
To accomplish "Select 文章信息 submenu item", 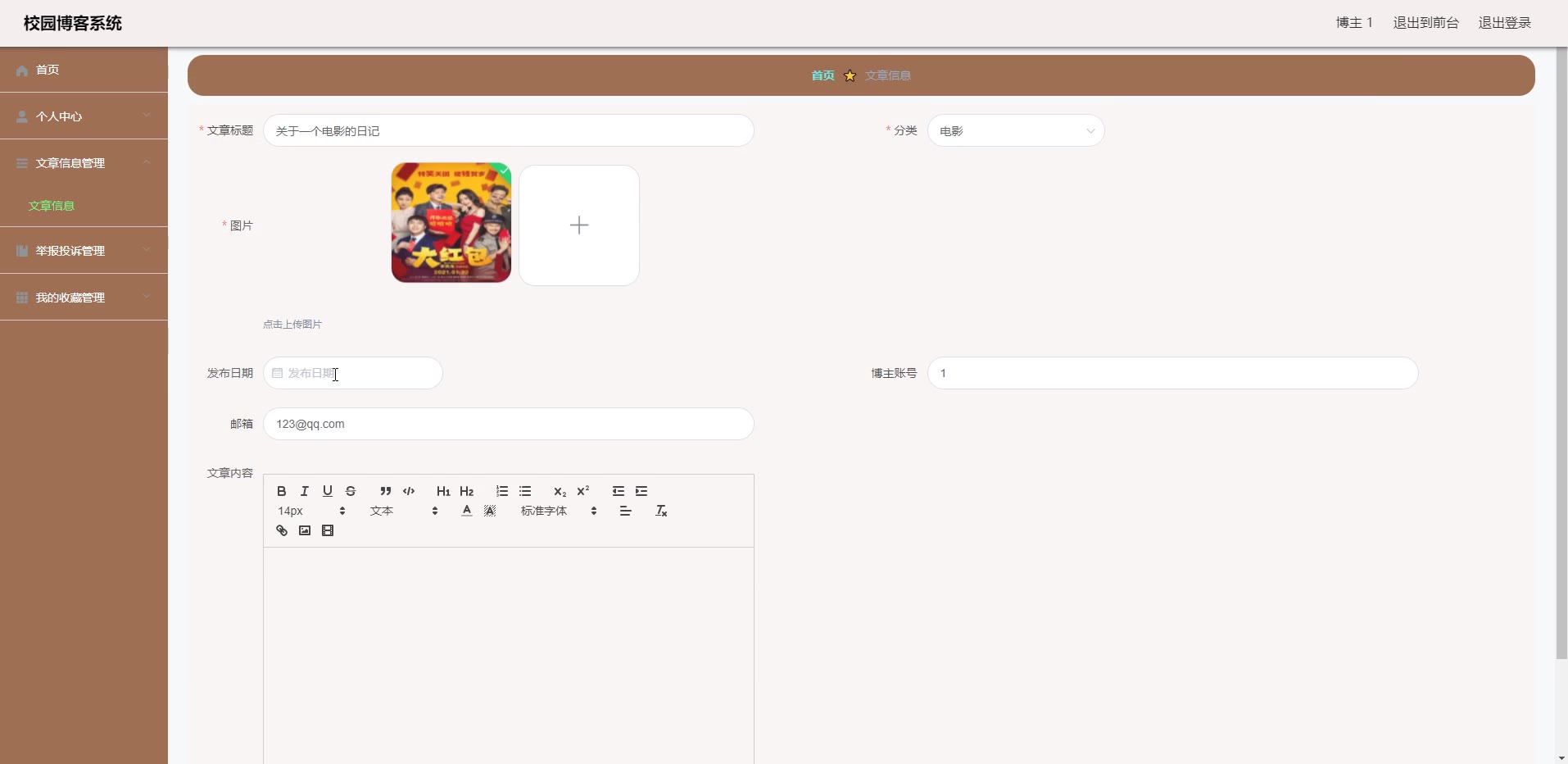I will point(52,206).
